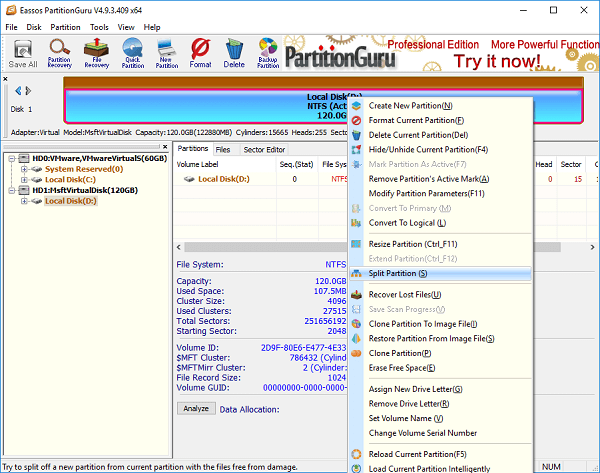Click the Clone Partition icon
The height and width of the screenshot is (473, 600).
[356, 353]
